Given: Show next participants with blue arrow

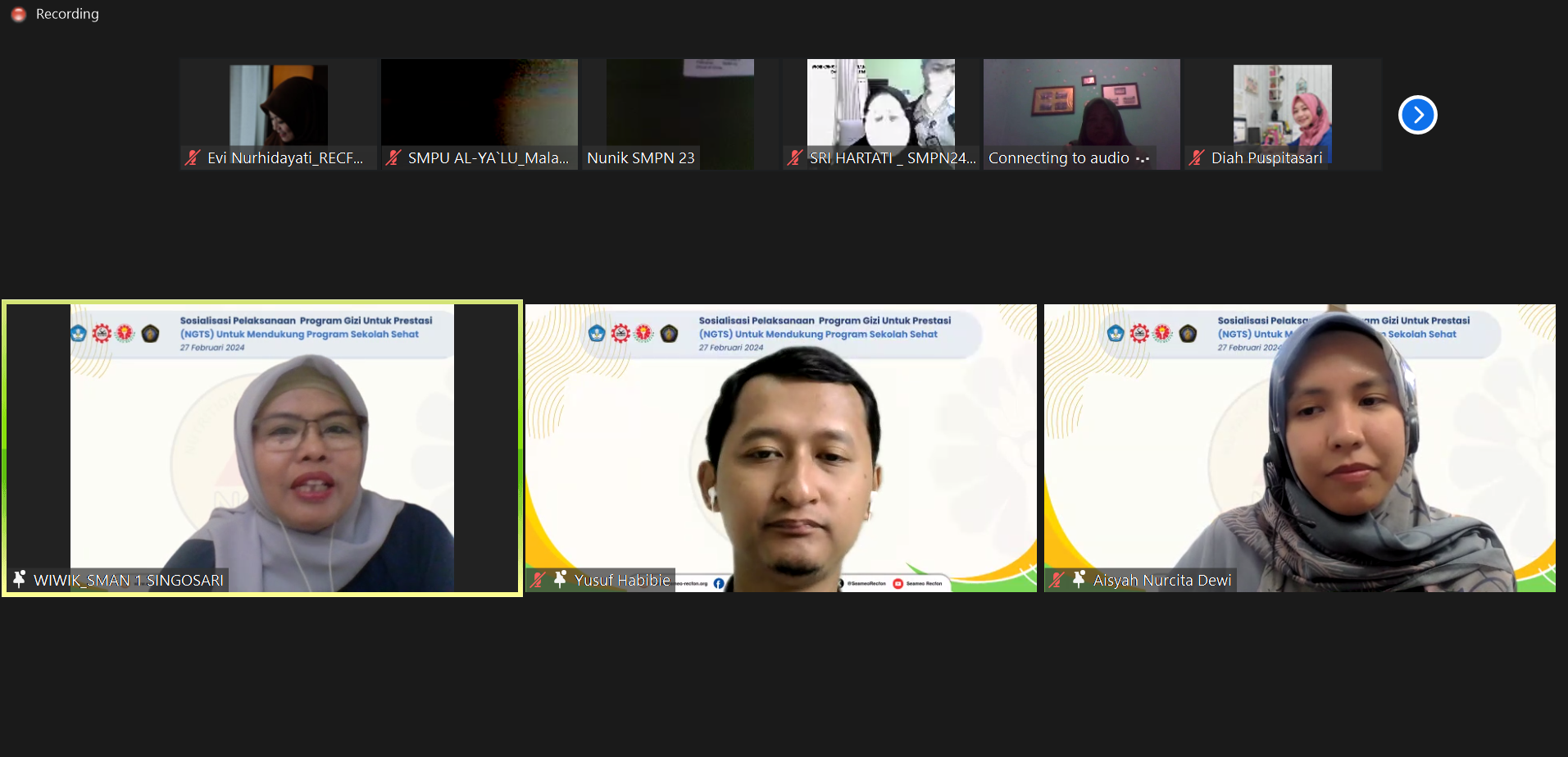Looking at the screenshot, I should [1417, 115].
